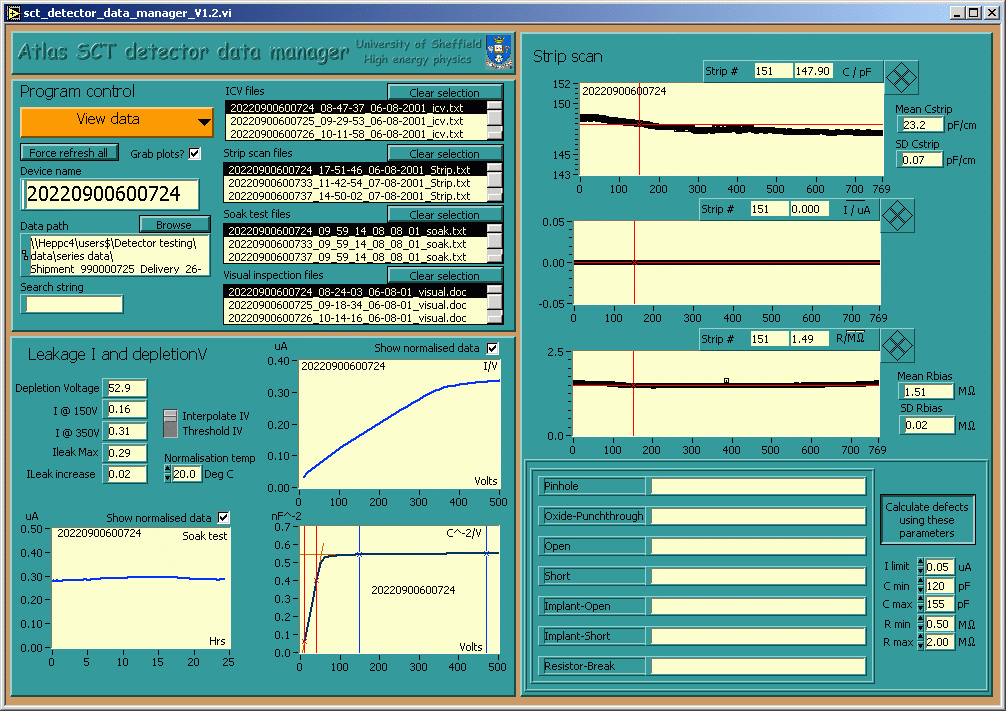Image resolution: width=1006 pixels, height=711 pixels.
Task: Click the Ileak Max value field
Action: coord(126,453)
